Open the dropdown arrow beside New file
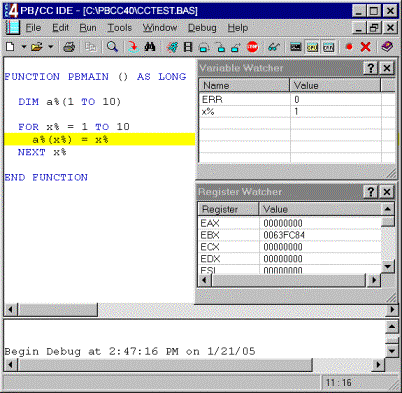 click(x=24, y=47)
